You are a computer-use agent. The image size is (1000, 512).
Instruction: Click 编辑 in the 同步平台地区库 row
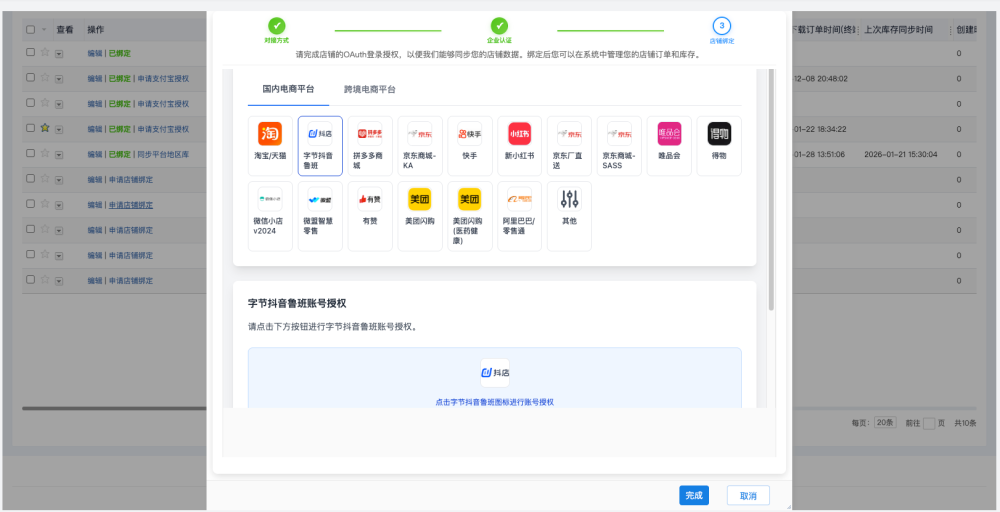coord(95,154)
